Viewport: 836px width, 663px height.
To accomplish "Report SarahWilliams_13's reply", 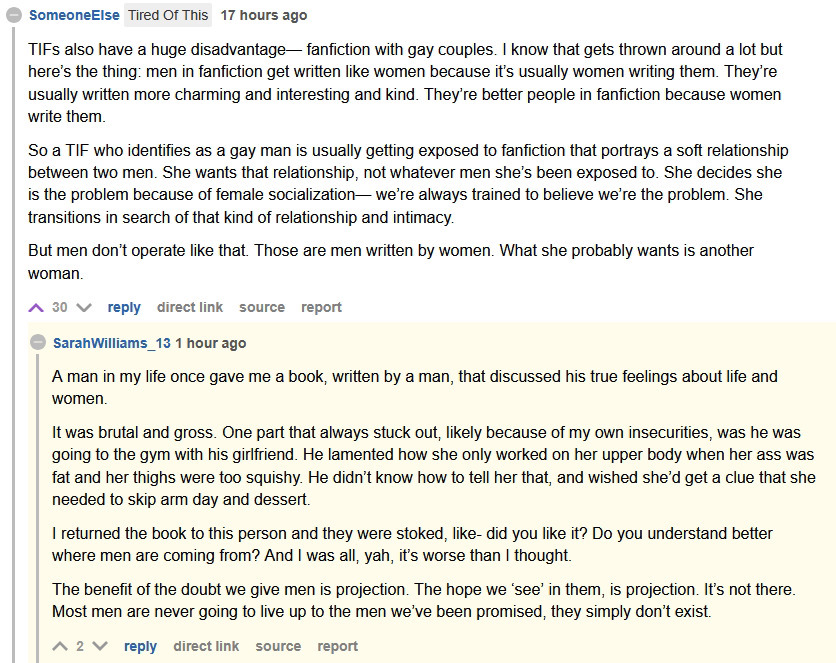I will pyautogui.click(x=338, y=646).
